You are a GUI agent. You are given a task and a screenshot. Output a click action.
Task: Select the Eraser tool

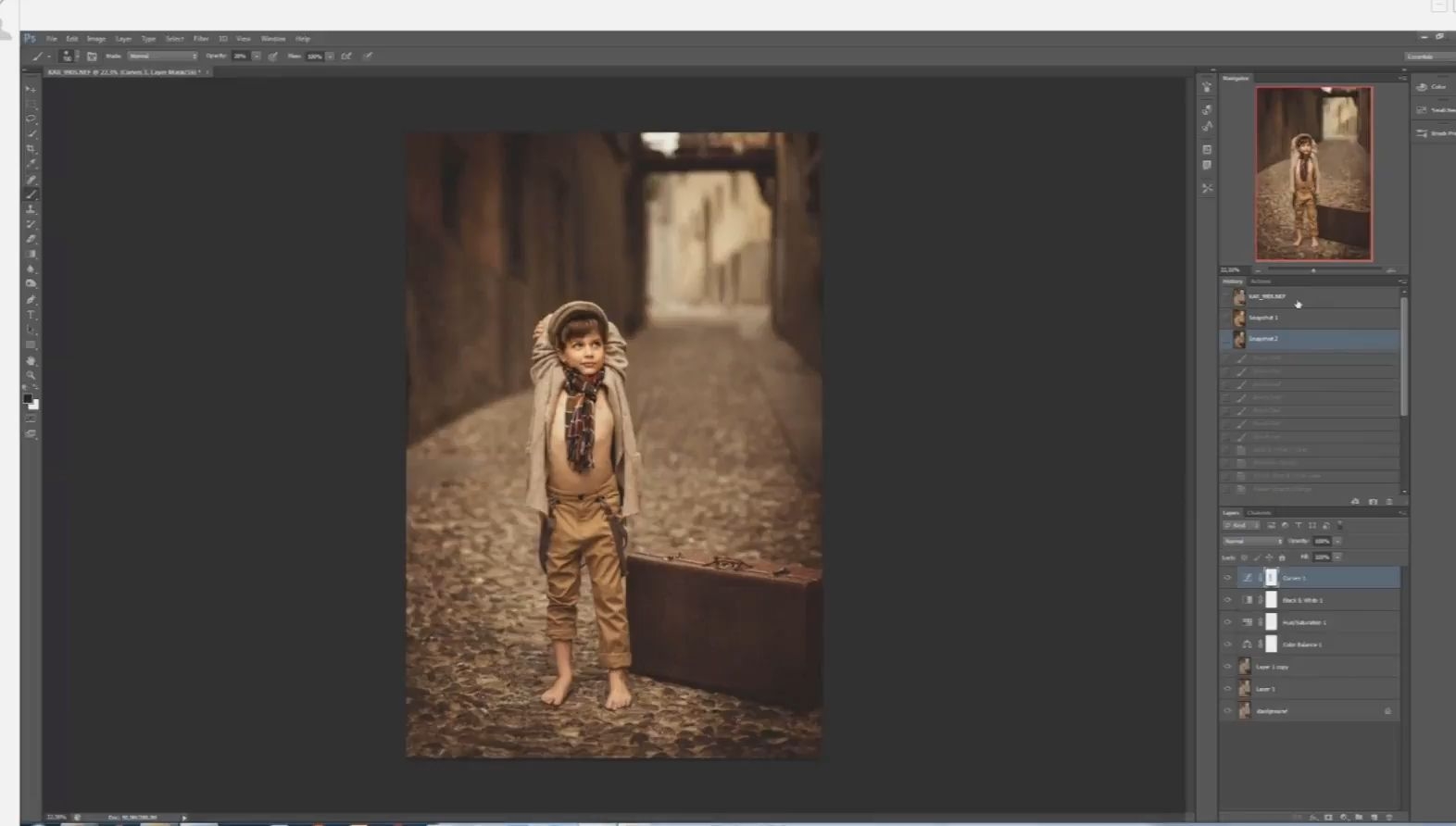[x=31, y=239]
